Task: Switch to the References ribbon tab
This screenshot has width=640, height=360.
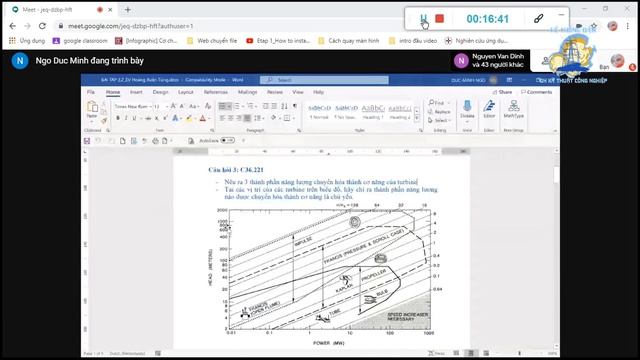Action: [216, 92]
